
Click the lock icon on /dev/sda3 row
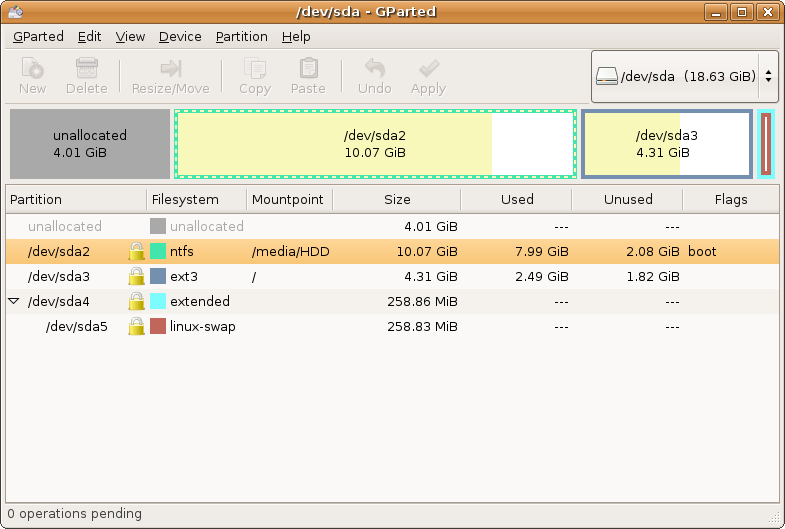(x=136, y=276)
